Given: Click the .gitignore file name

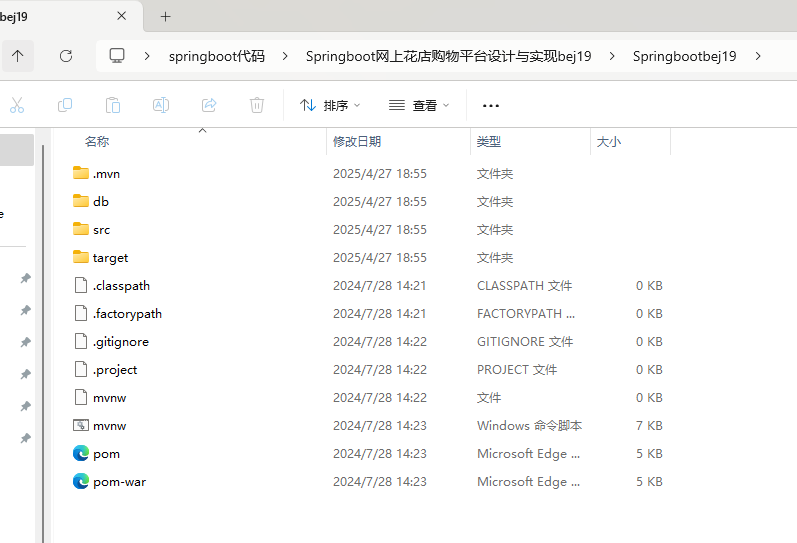Looking at the screenshot, I should pyautogui.click(x=120, y=342).
